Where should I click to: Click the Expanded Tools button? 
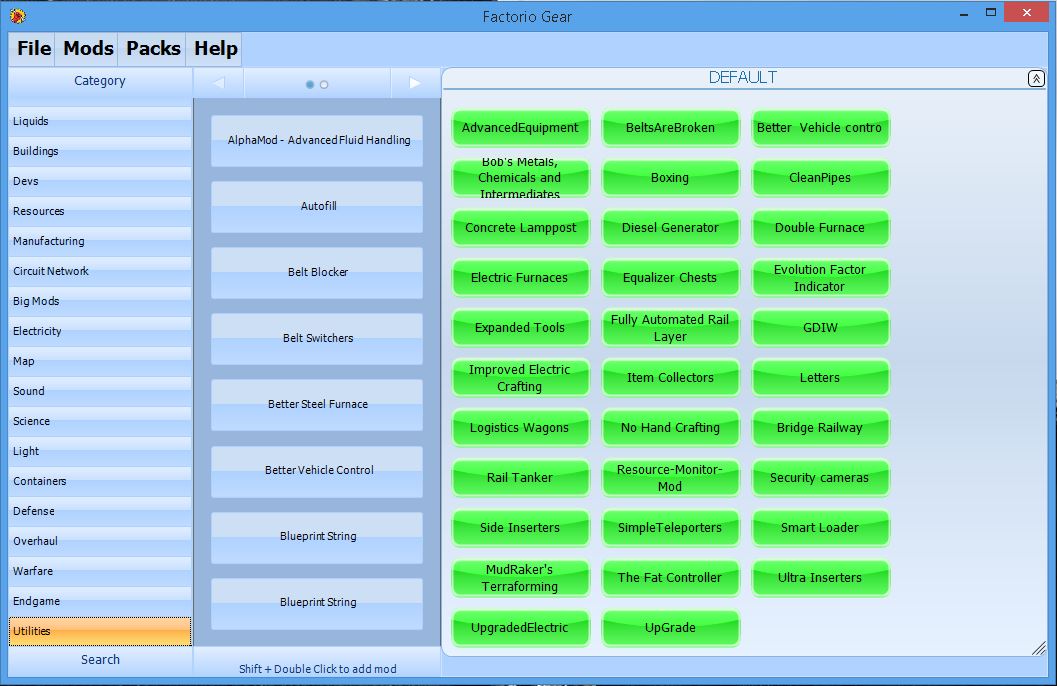pyautogui.click(x=520, y=328)
